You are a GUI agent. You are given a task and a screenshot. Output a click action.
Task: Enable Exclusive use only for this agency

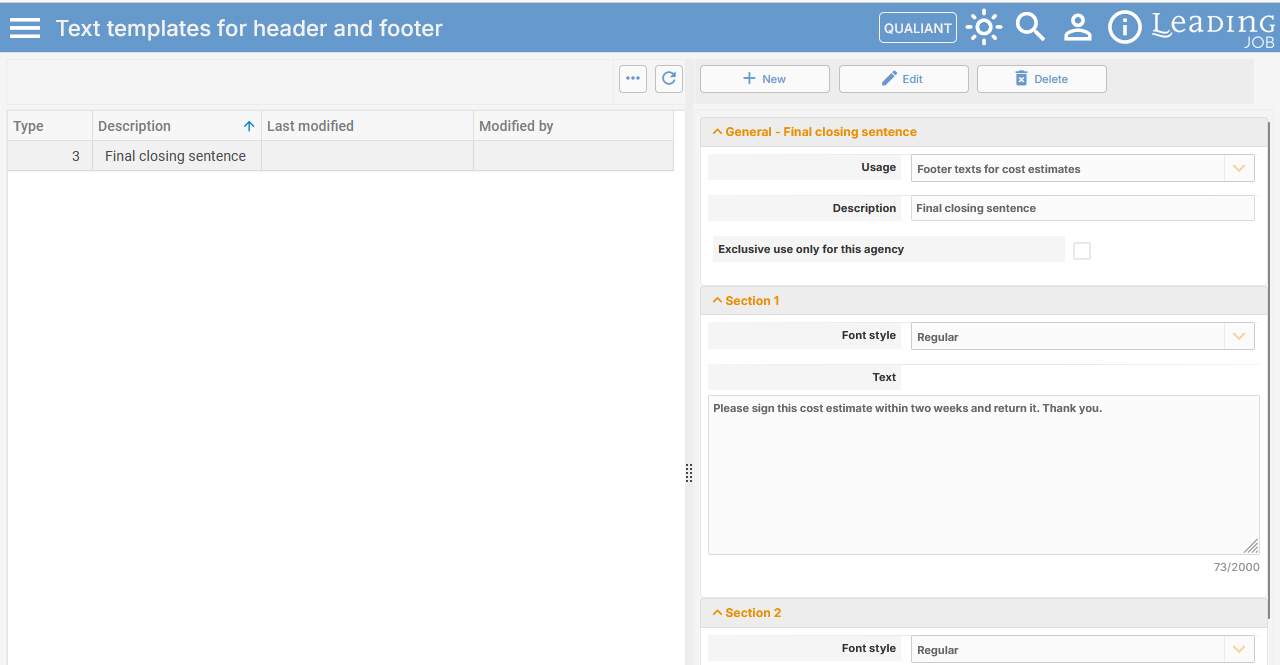point(1082,251)
